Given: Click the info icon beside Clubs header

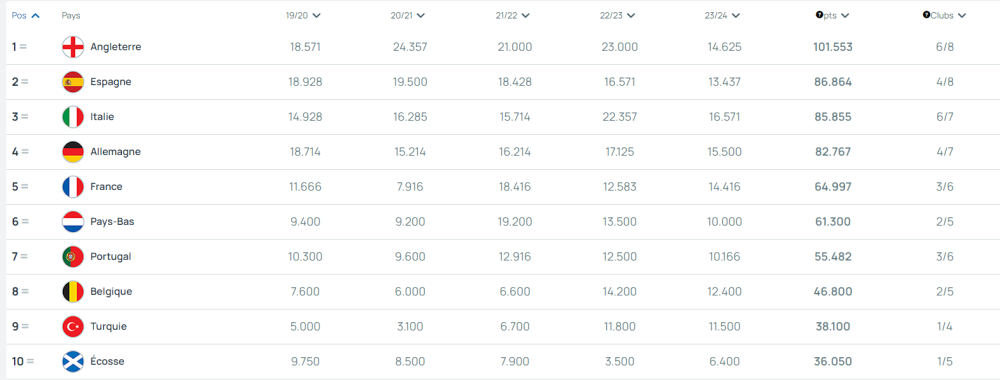Looking at the screenshot, I should [926, 15].
